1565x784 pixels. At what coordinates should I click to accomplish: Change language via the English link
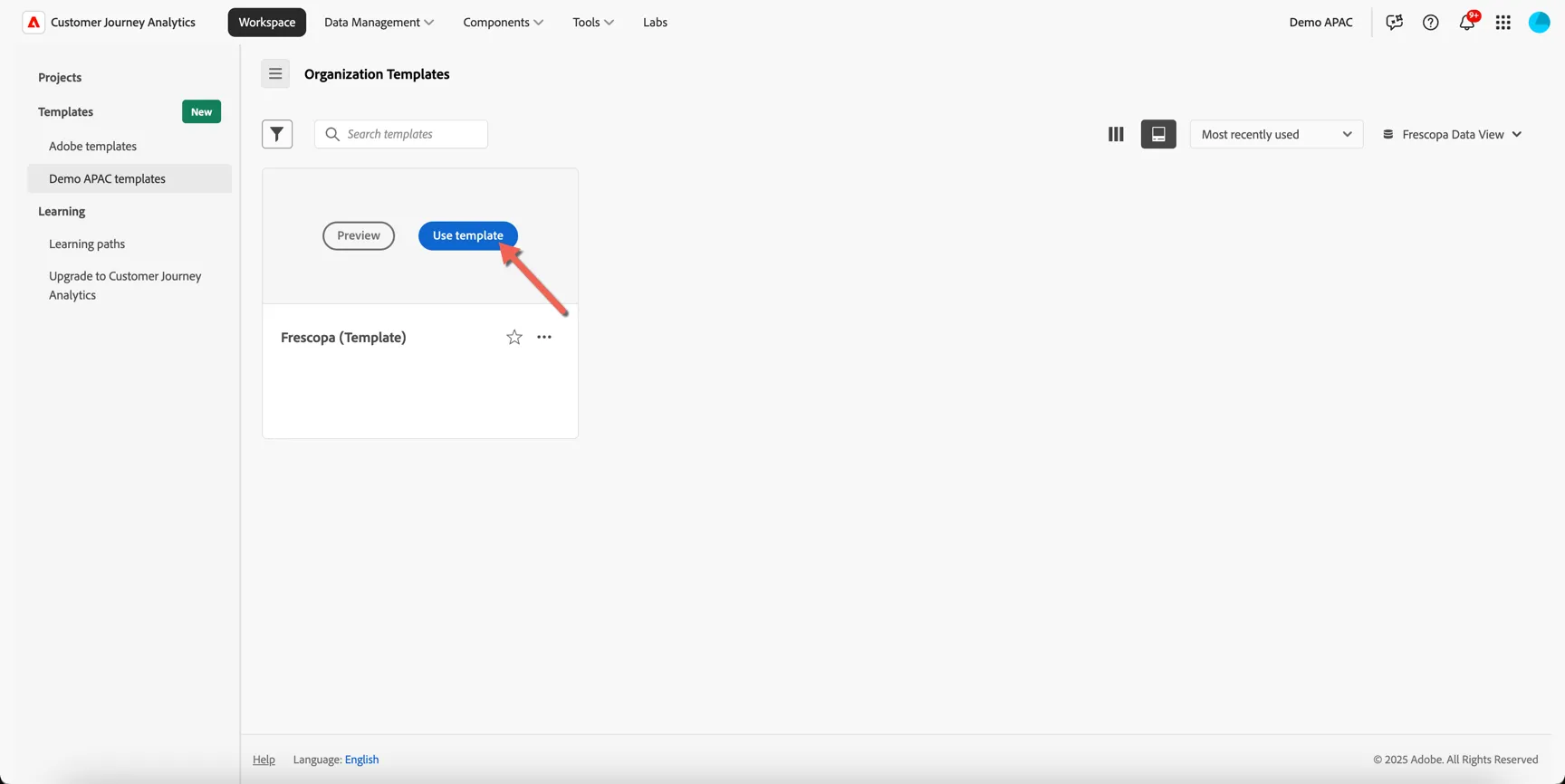pos(361,760)
